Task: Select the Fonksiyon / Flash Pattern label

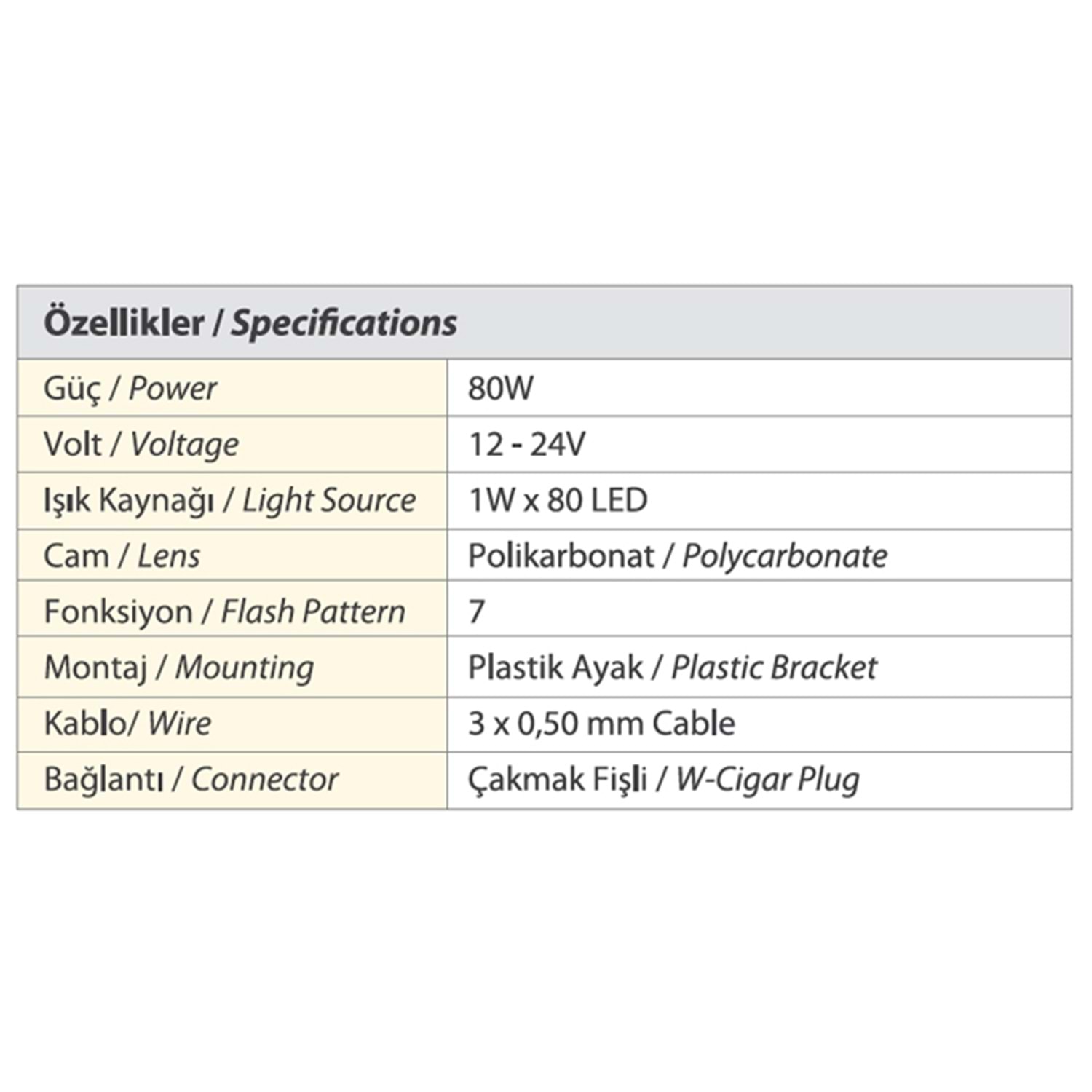Action: (x=224, y=612)
